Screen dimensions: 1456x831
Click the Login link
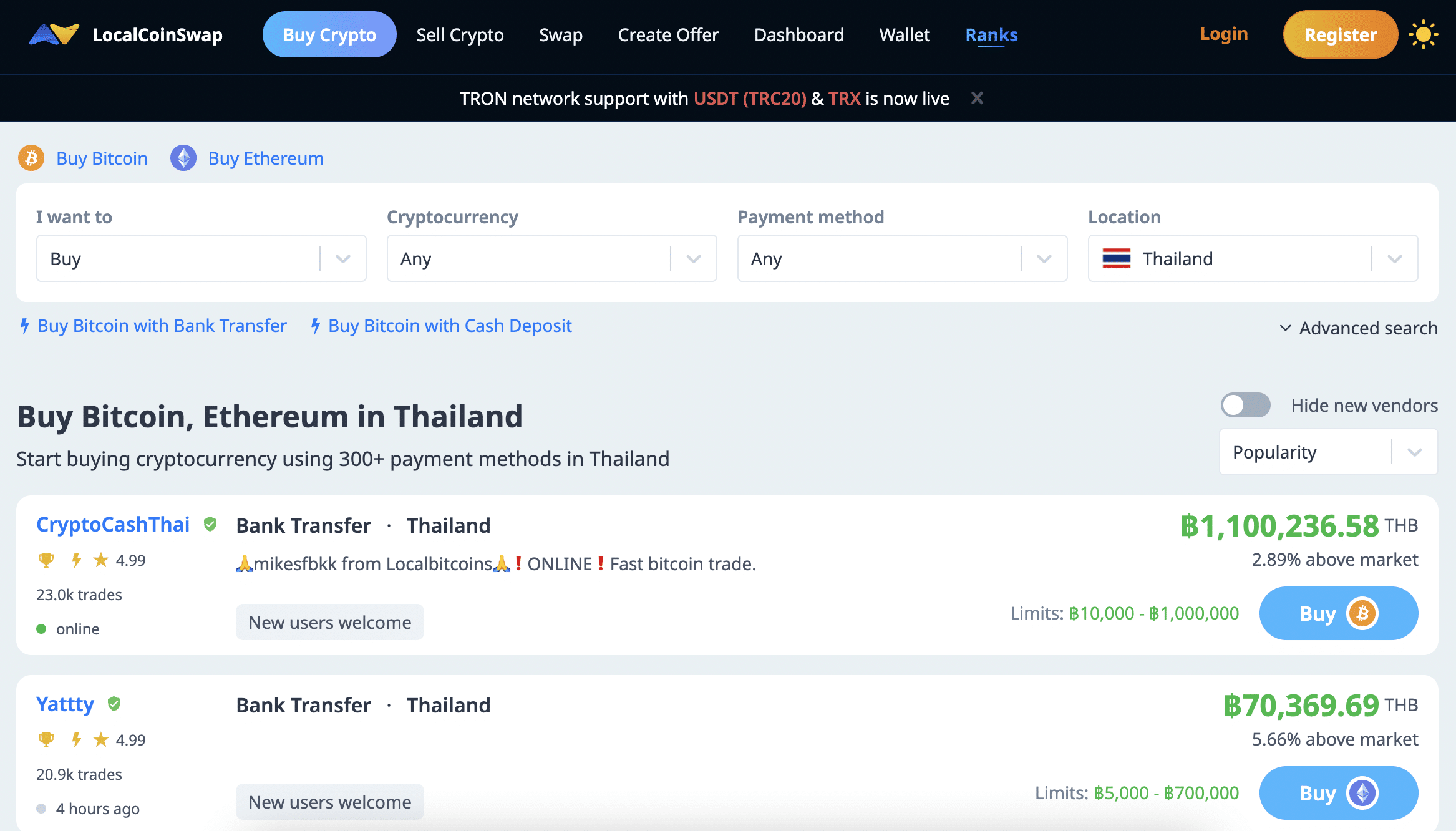[x=1224, y=34]
